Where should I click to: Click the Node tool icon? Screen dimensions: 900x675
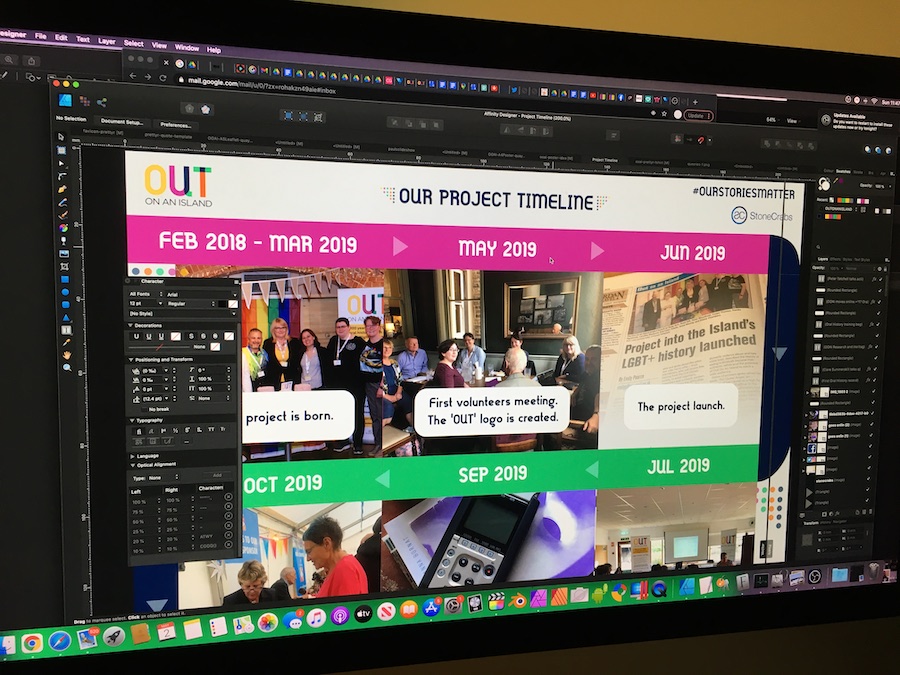point(61,163)
